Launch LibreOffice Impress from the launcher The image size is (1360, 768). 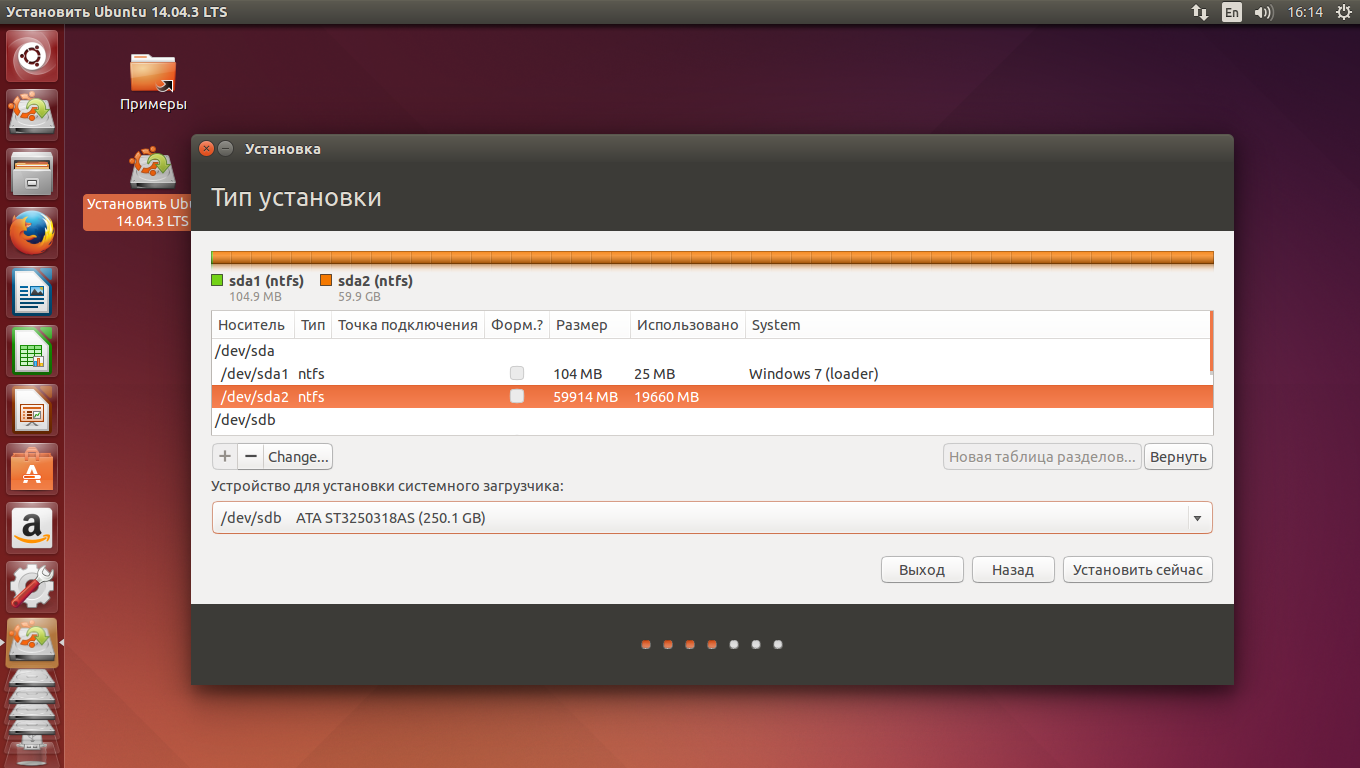[x=33, y=410]
